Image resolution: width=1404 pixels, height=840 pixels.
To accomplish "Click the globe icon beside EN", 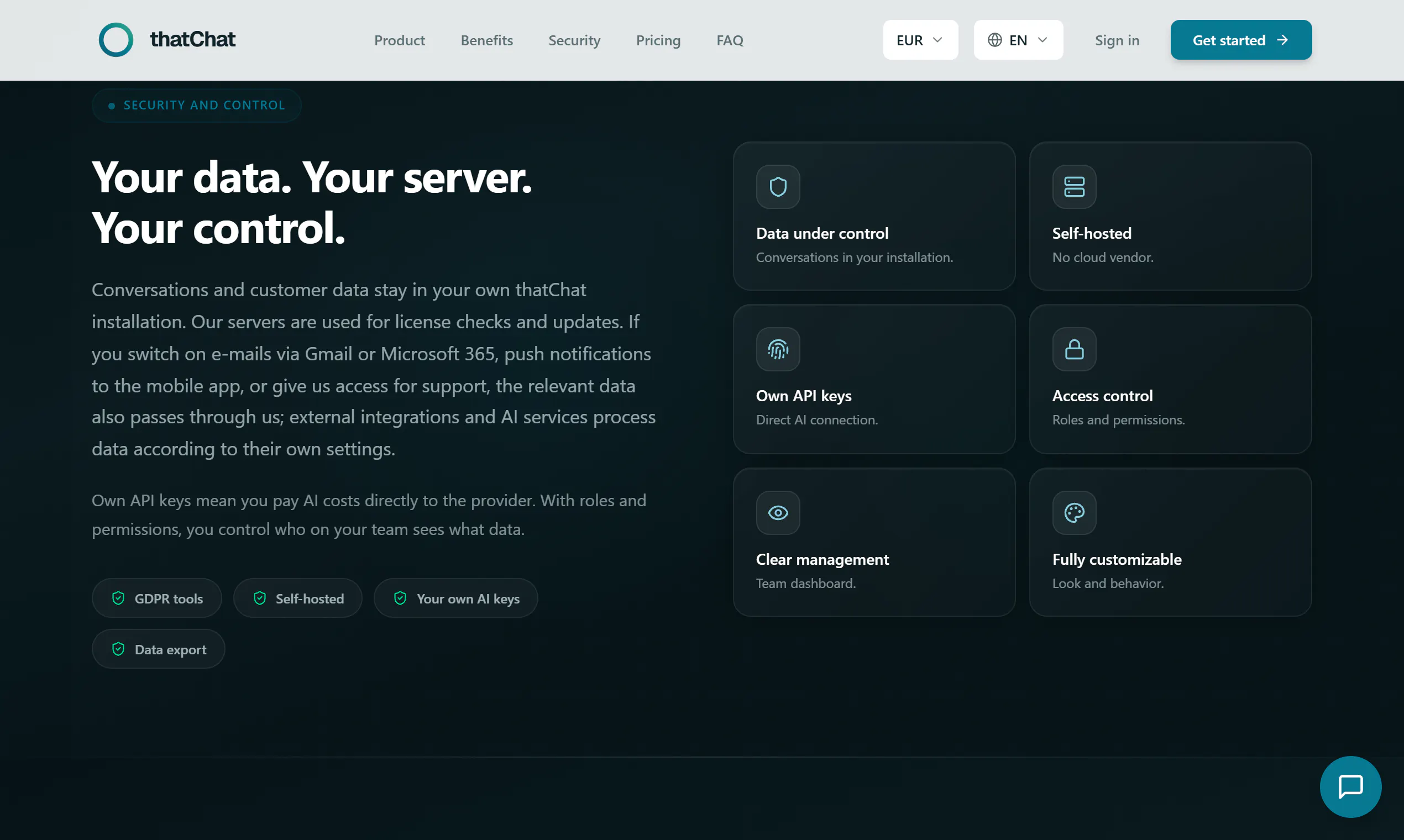I will pos(995,40).
